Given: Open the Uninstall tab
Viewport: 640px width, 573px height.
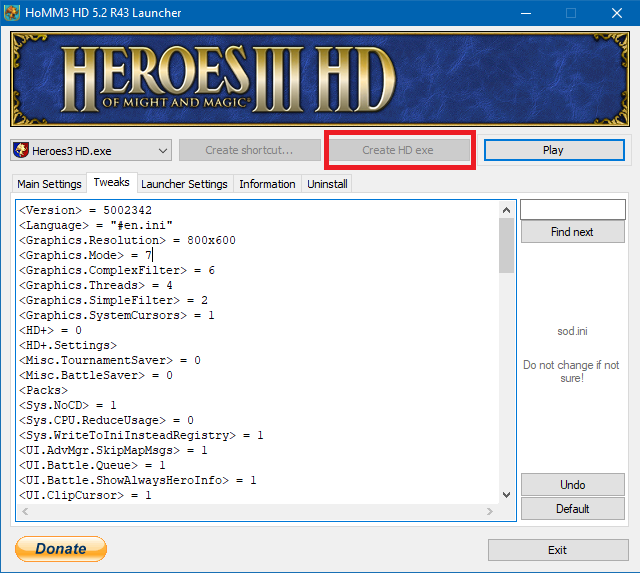Looking at the screenshot, I should coord(327,184).
